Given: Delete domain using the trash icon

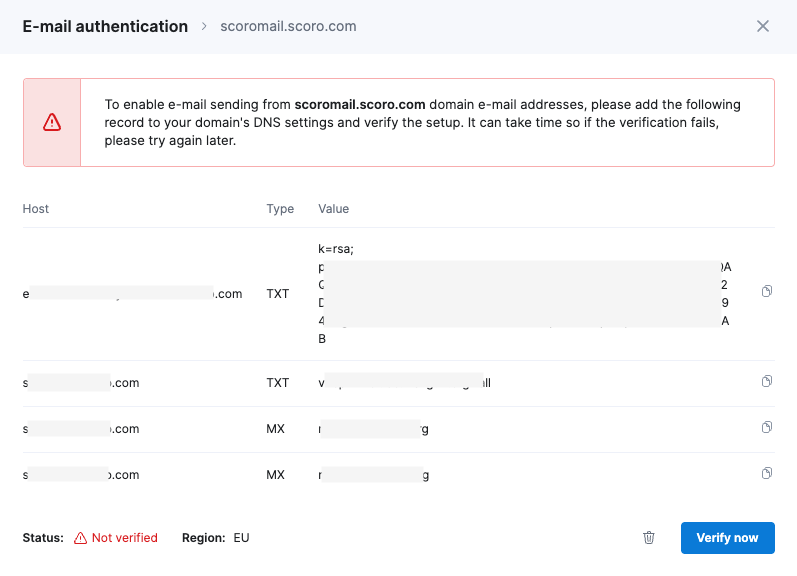Looking at the screenshot, I should pyautogui.click(x=649, y=537).
